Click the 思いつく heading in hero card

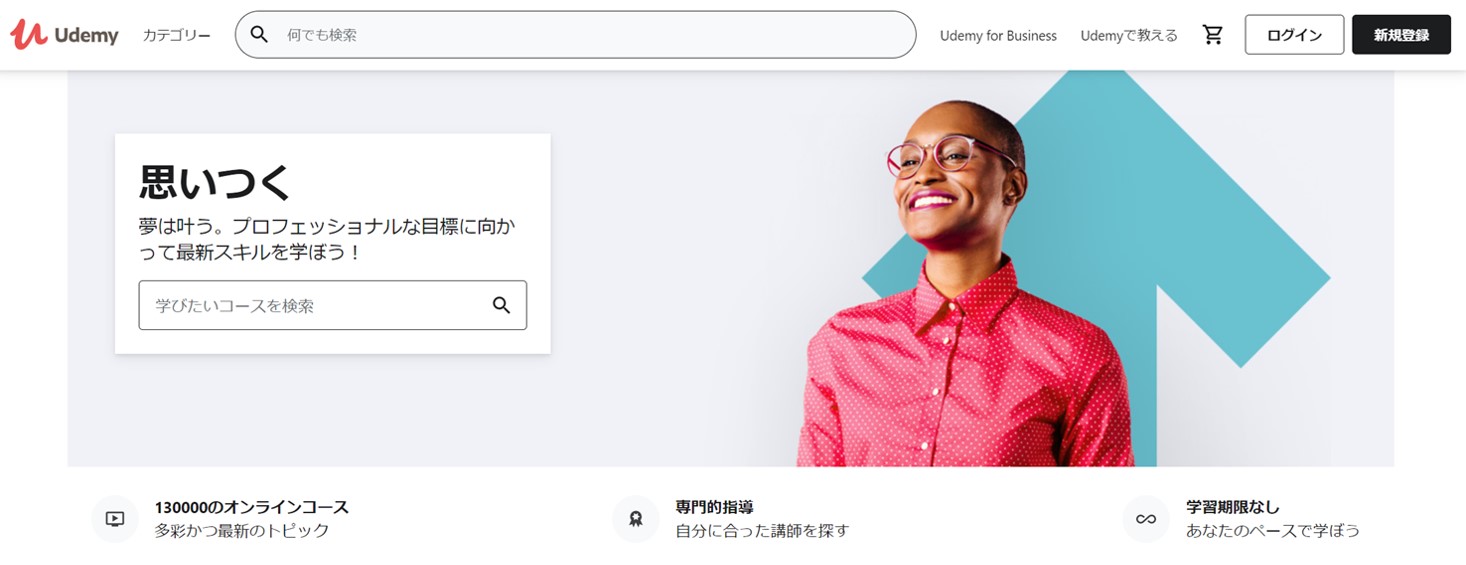tap(215, 182)
